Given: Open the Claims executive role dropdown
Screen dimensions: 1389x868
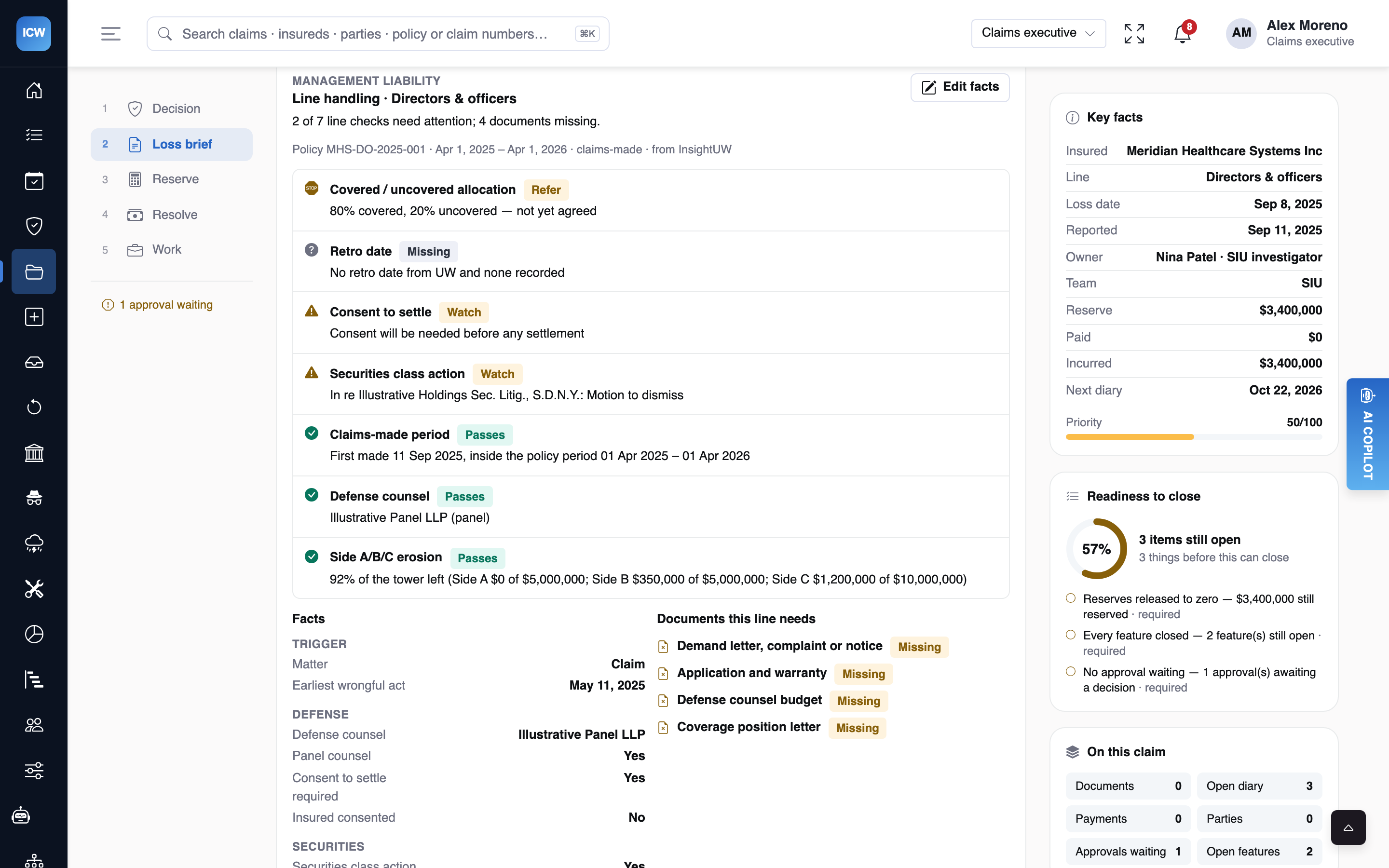Looking at the screenshot, I should coord(1038,33).
